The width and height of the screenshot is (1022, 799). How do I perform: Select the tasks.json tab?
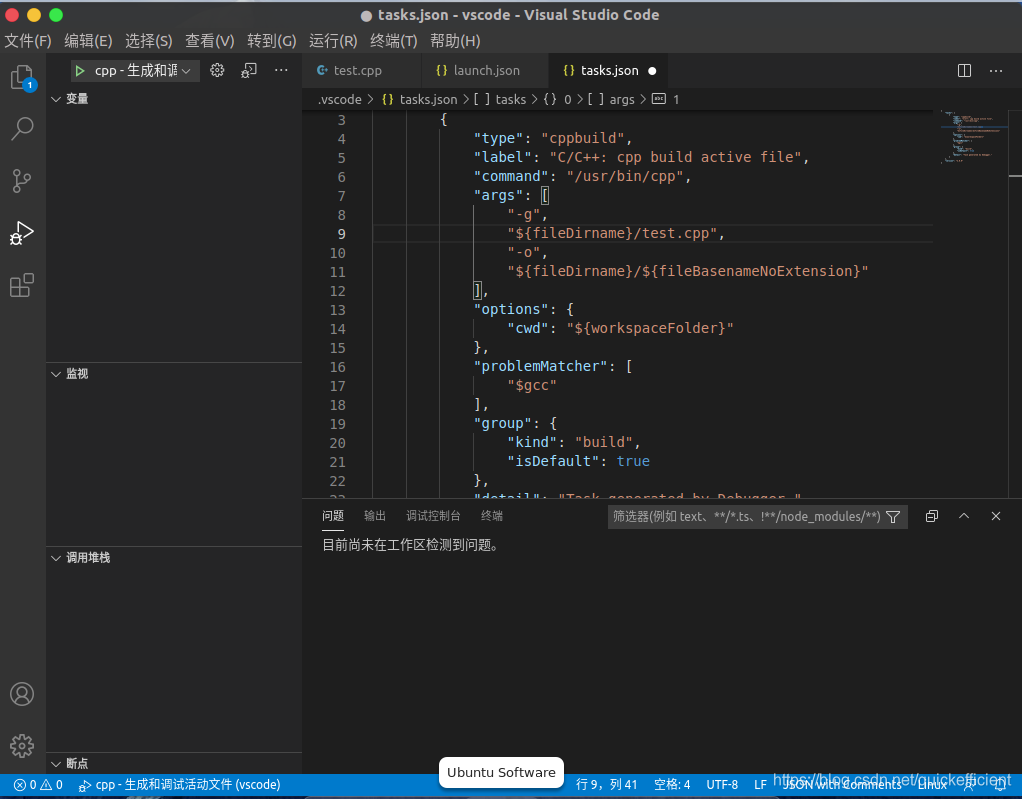(x=609, y=70)
